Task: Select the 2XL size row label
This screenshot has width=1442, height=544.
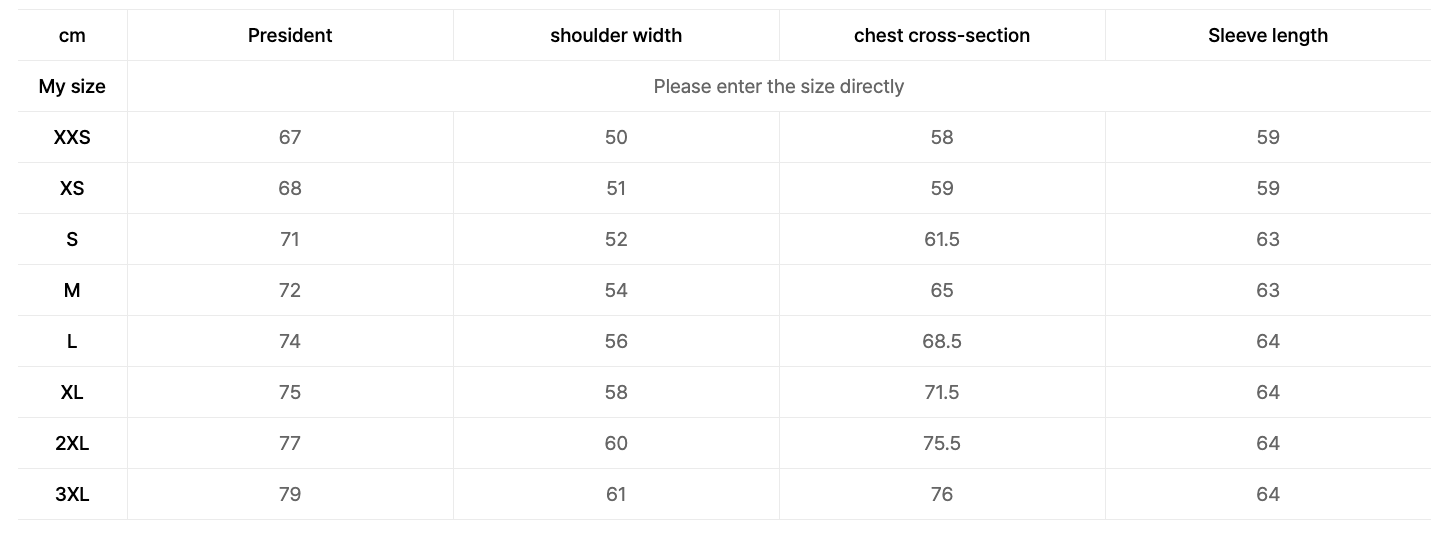Action: pyautogui.click(x=72, y=444)
